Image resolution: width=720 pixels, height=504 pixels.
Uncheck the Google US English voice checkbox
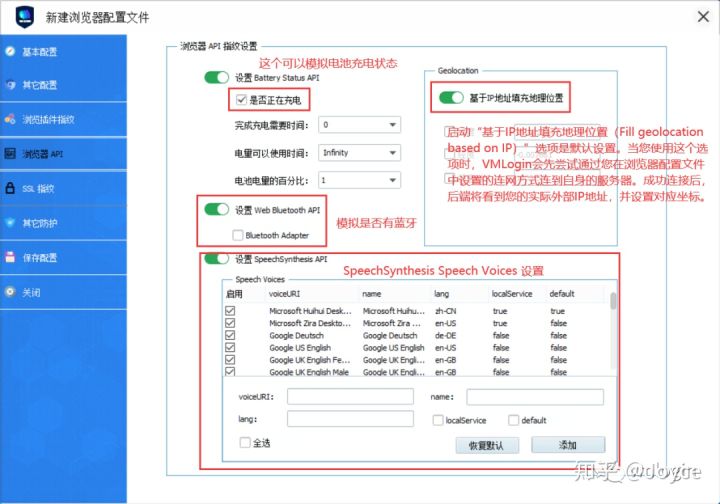tap(230, 347)
